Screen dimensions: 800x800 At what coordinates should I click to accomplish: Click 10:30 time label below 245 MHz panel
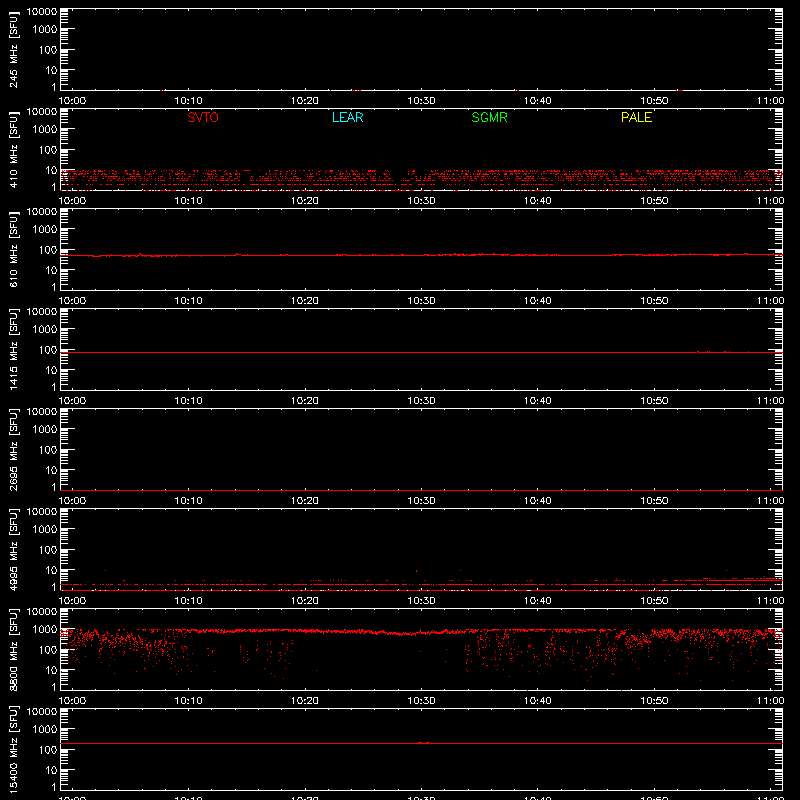click(x=421, y=101)
